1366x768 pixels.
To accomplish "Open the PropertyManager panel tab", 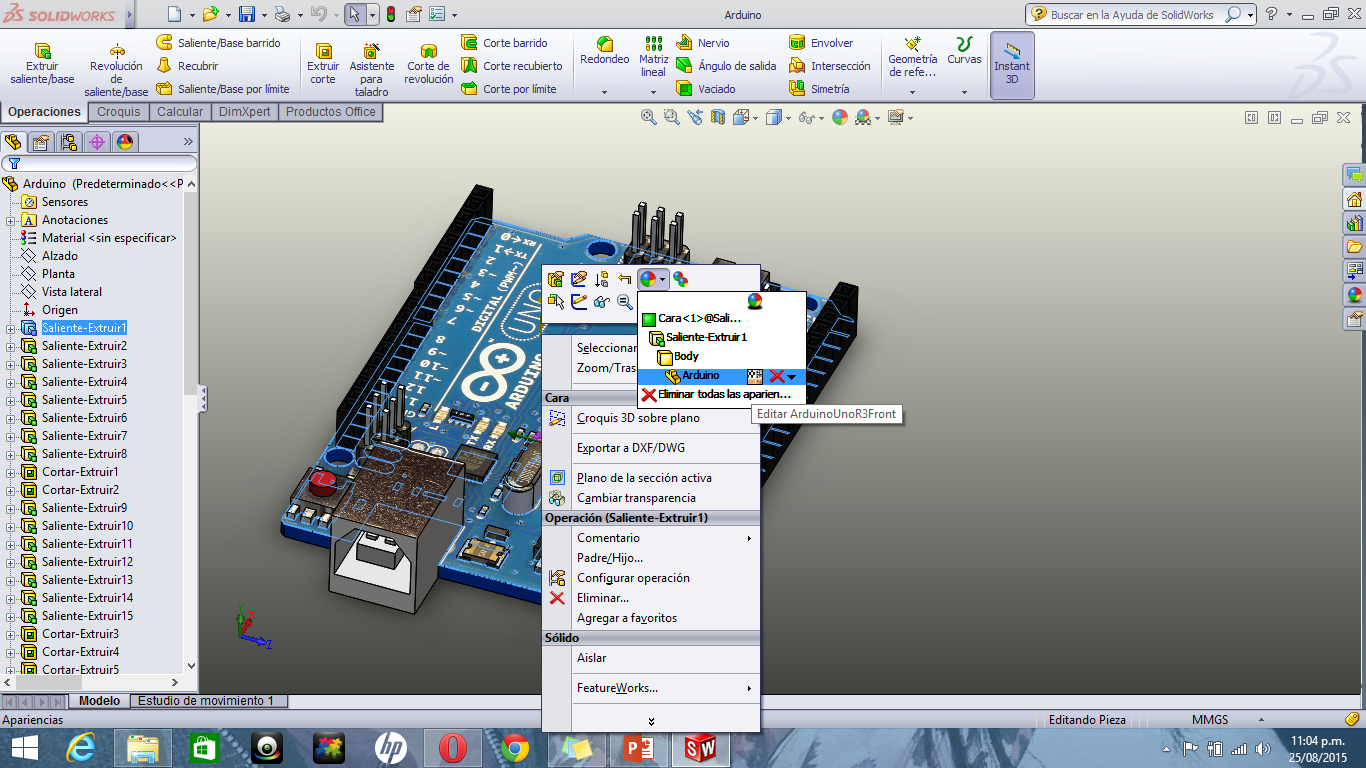I will (41, 142).
